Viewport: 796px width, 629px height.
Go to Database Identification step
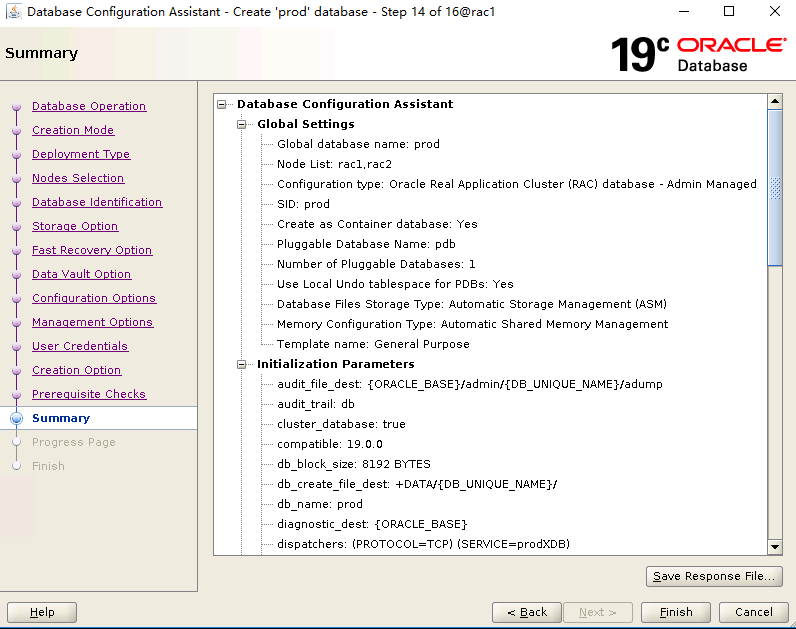coord(97,202)
